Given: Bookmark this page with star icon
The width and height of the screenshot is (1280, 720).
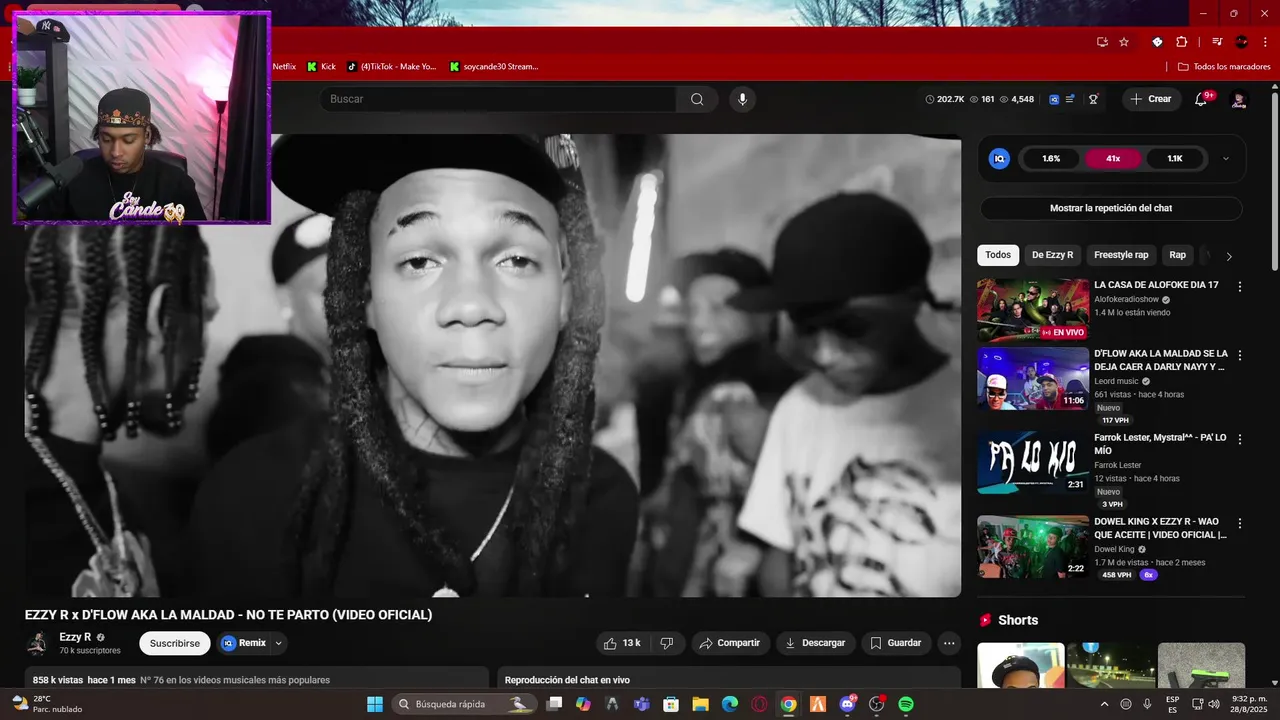Looking at the screenshot, I should 1124,42.
